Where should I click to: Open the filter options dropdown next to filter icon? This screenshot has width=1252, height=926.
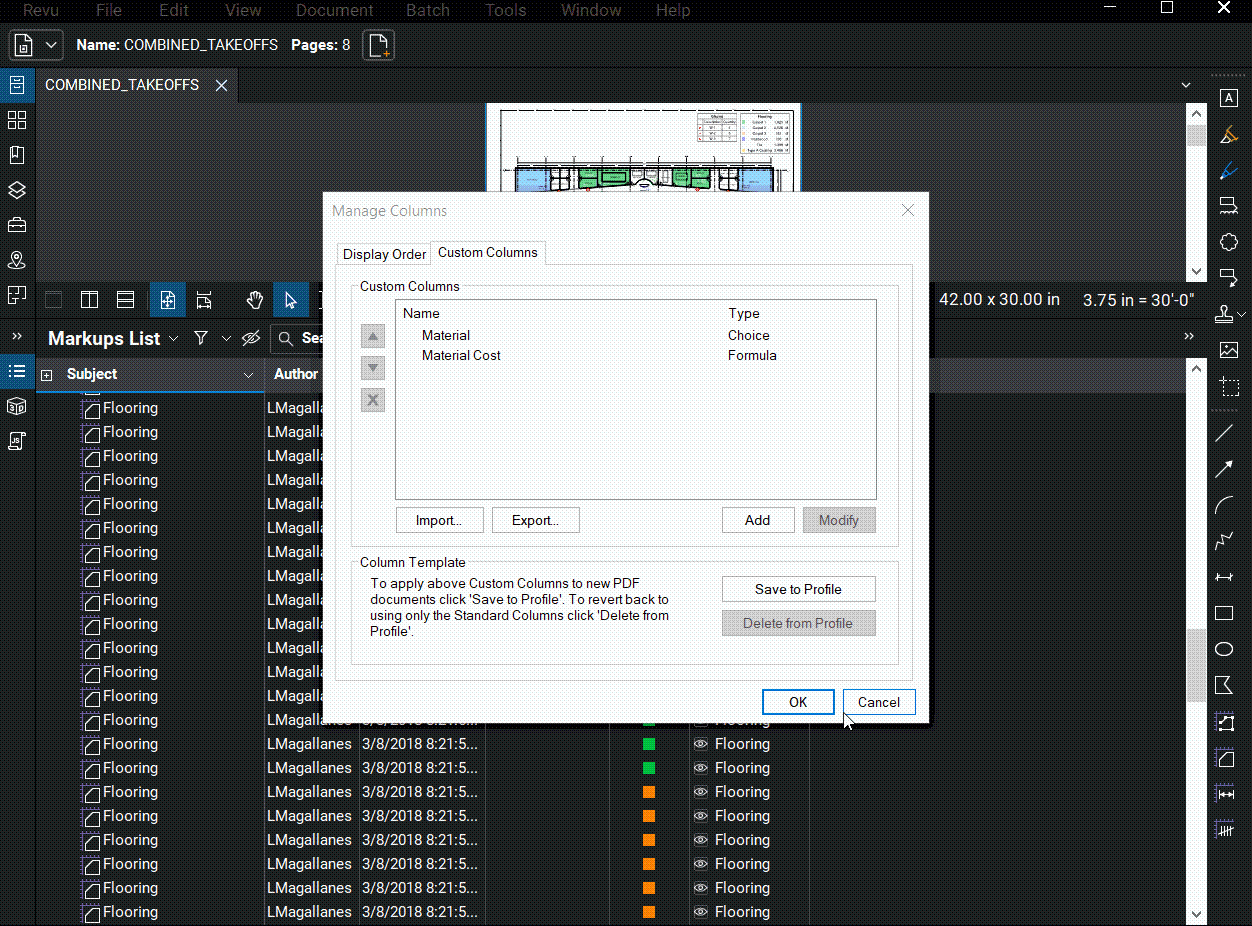[x=225, y=338]
